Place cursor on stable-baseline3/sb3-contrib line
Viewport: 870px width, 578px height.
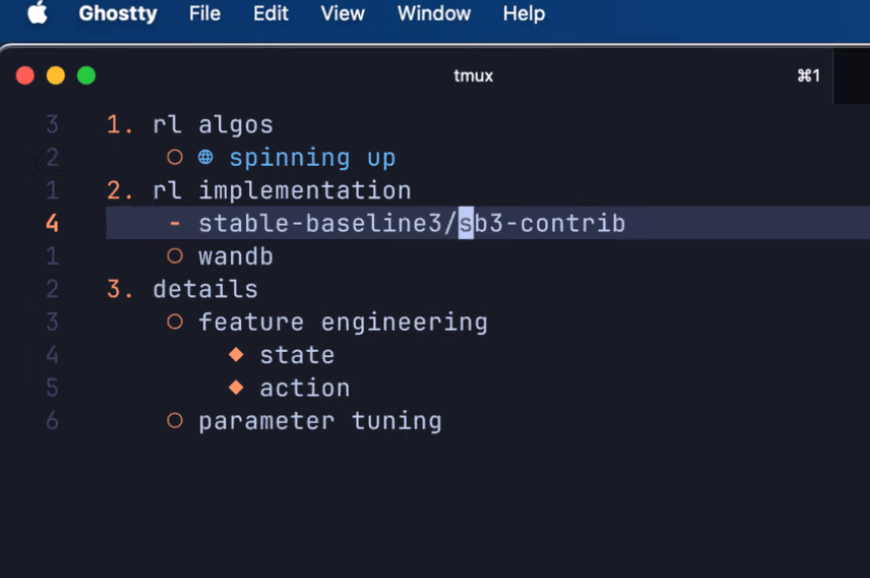pos(411,223)
